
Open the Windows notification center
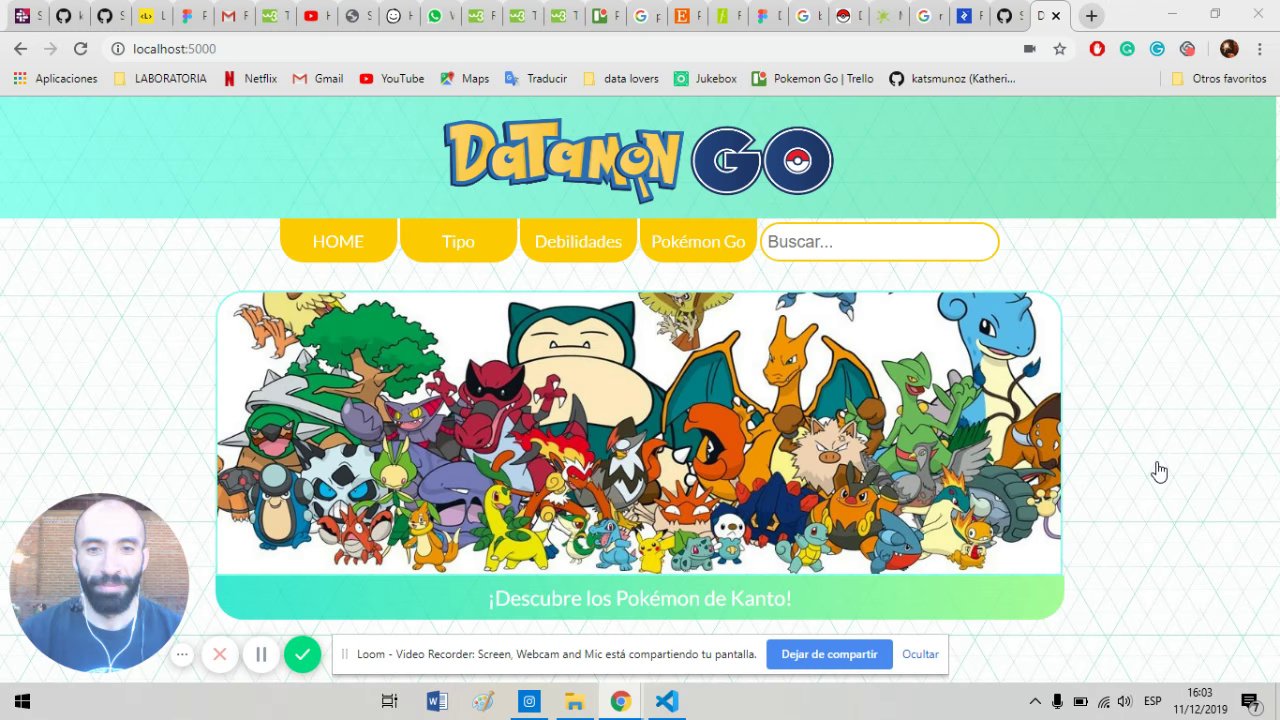[x=1250, y=701]
